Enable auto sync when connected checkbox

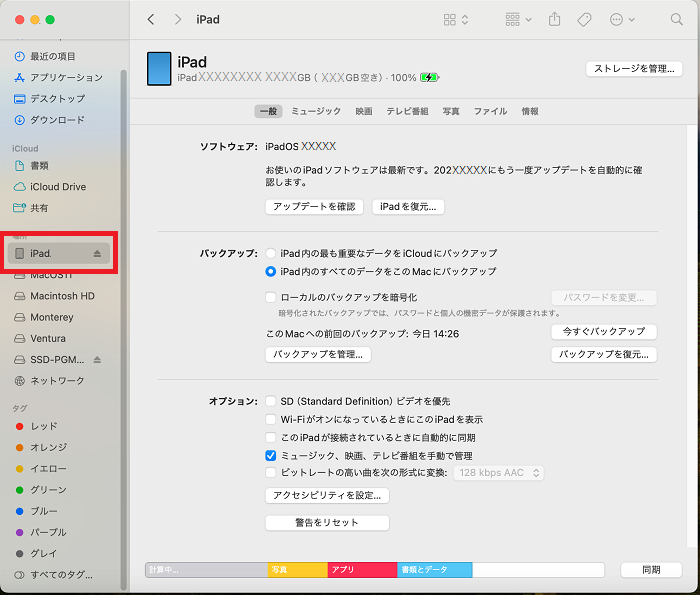(271, 437)
